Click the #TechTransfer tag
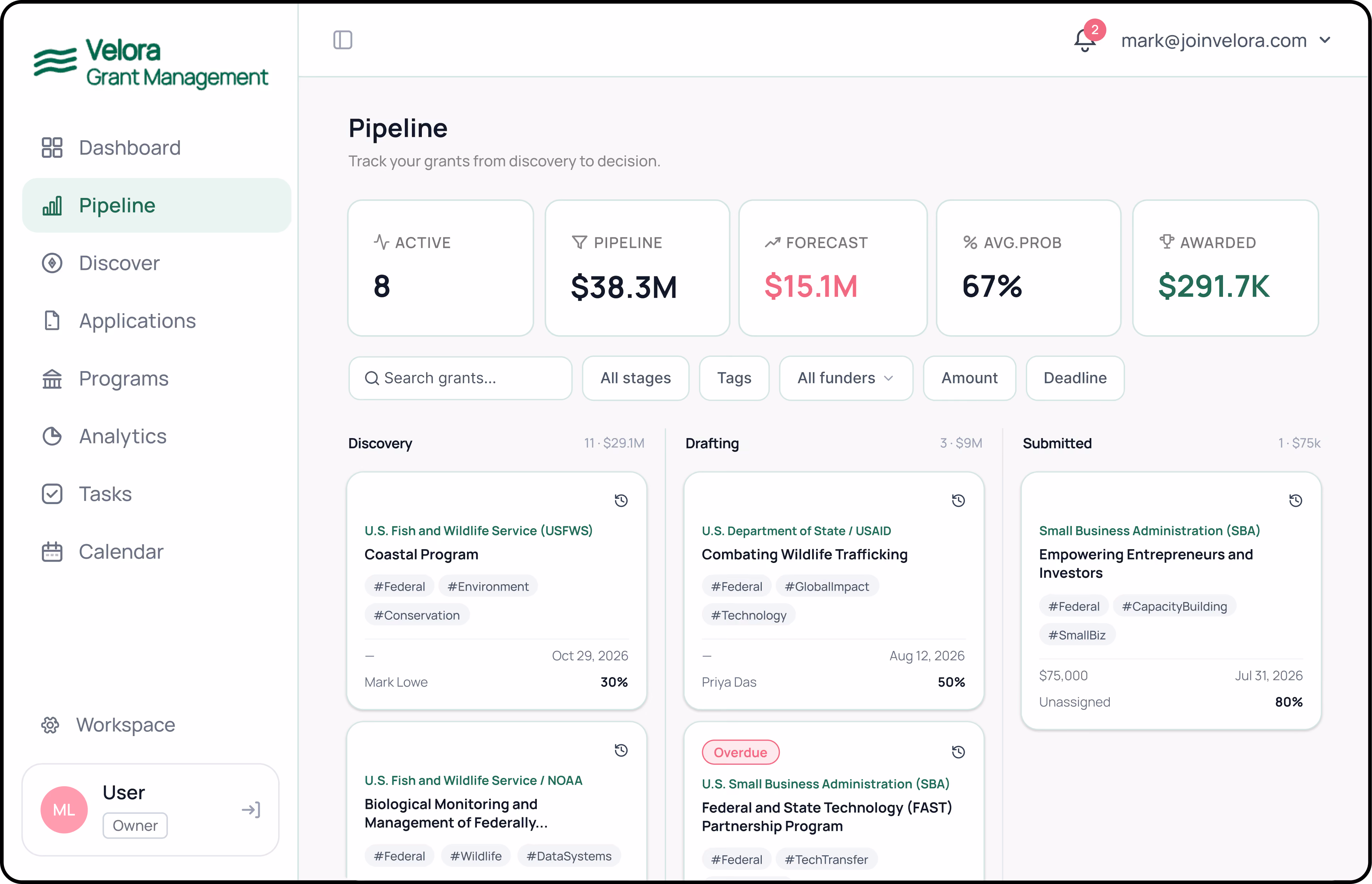This screenshot has height=884, width=1372. coord(826,860)
